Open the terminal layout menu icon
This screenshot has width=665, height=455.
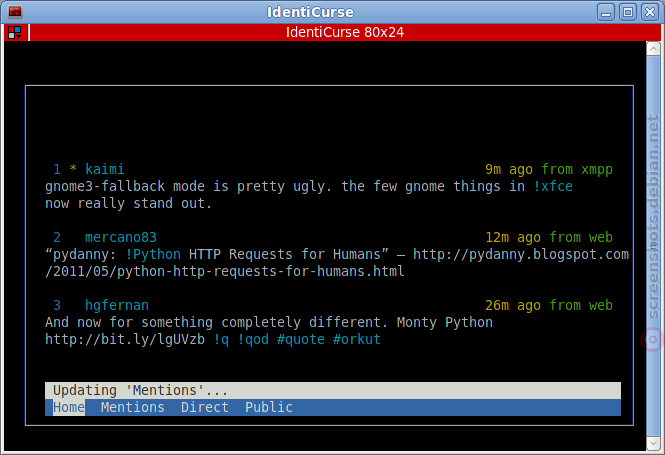pyautogui.click(x=14, y=32)
